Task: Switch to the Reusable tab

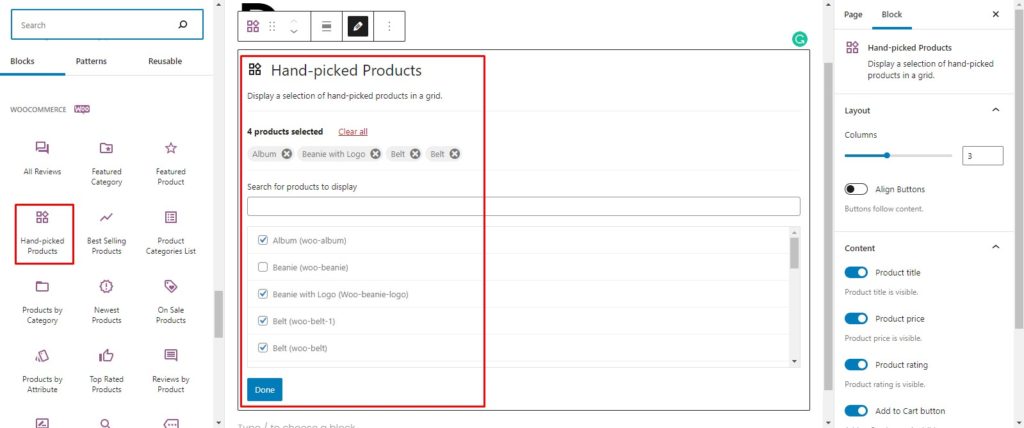Action: [x=165, y=61]
